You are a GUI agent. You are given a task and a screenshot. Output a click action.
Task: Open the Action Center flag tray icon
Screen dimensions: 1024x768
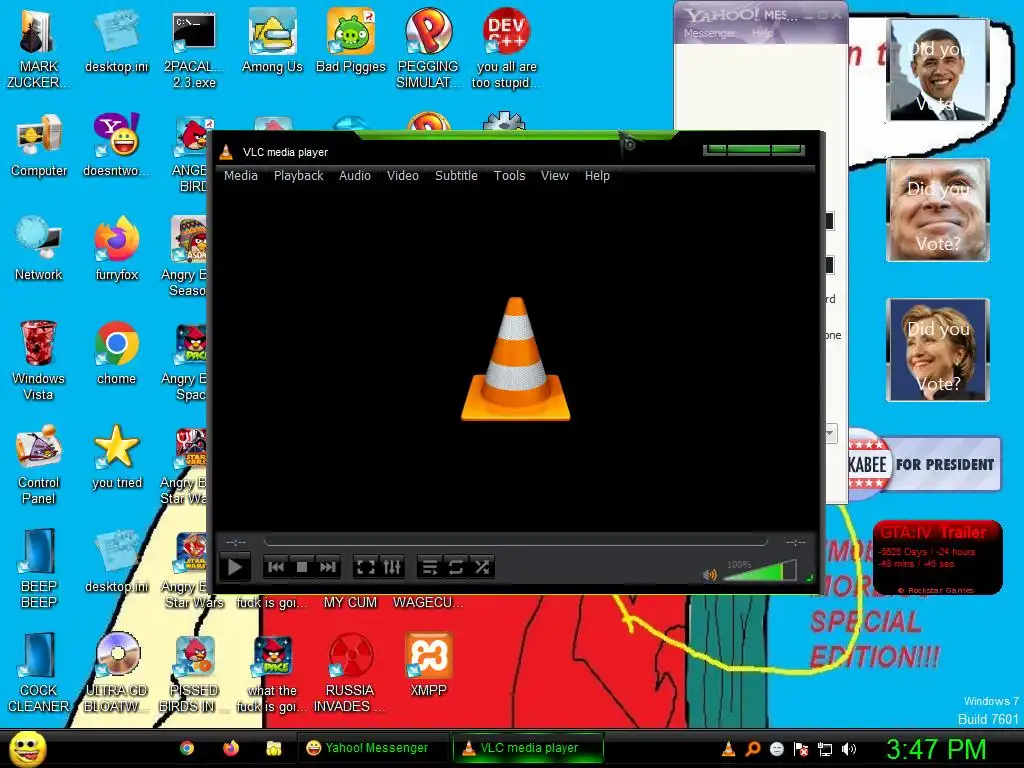click(801, 749)
